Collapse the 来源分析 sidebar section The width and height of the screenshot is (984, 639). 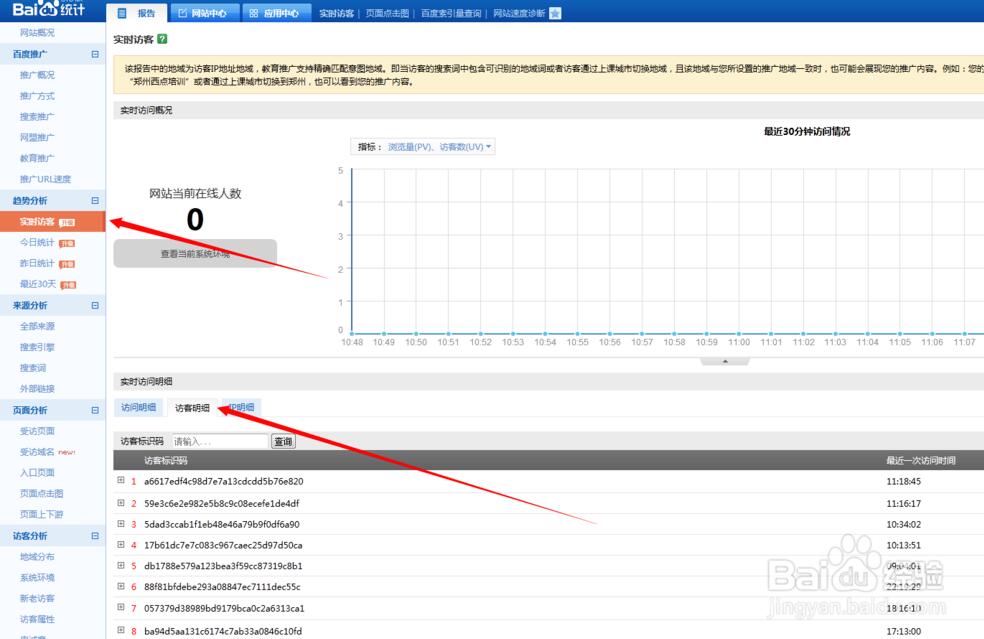pyautogui.click(x=95, y=306)
